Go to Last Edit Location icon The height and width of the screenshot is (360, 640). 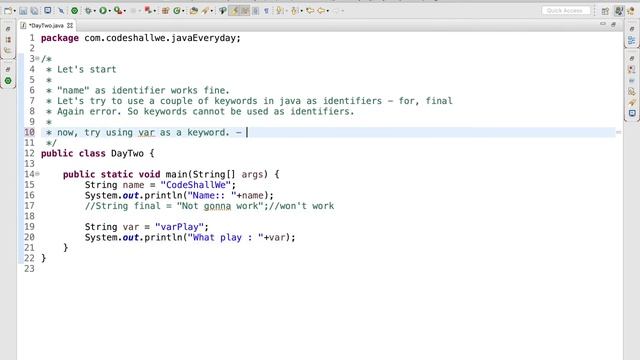pyautogui.click(x=310, y=11)
